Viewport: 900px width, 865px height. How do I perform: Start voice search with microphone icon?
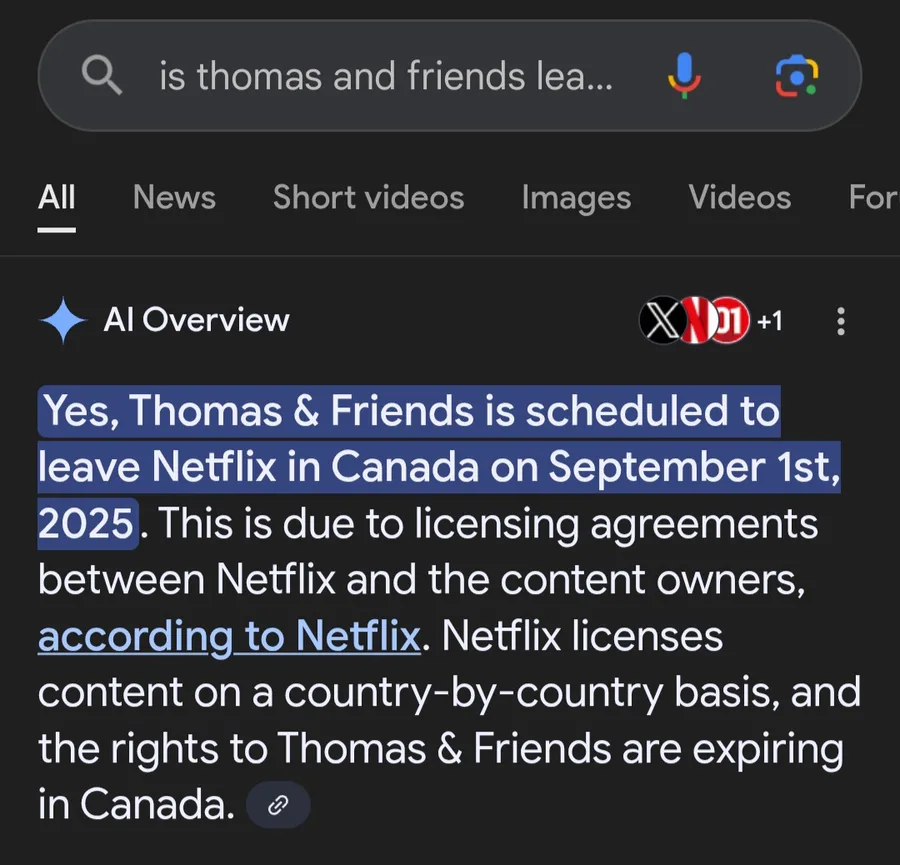tap(684, 75)
